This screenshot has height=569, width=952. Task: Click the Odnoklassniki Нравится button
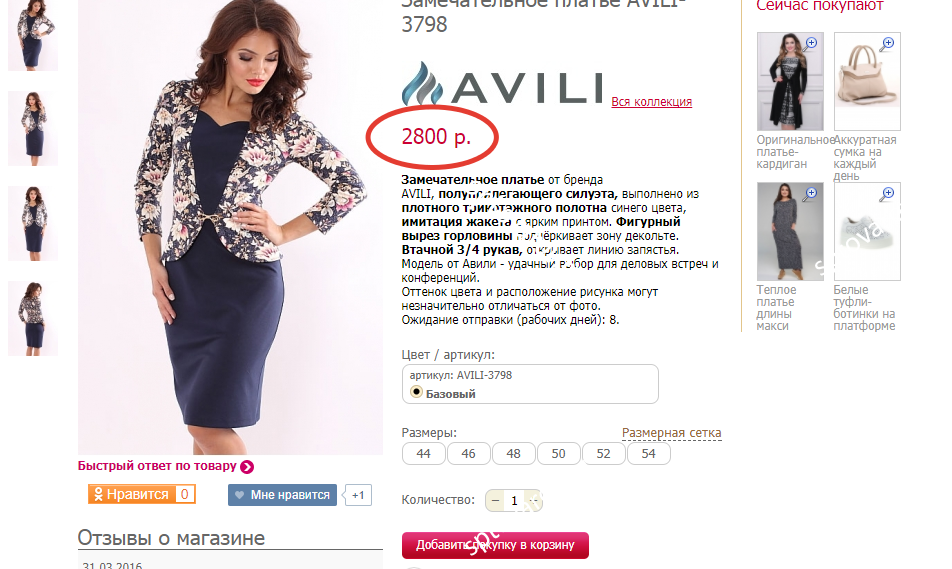(141, 494)
